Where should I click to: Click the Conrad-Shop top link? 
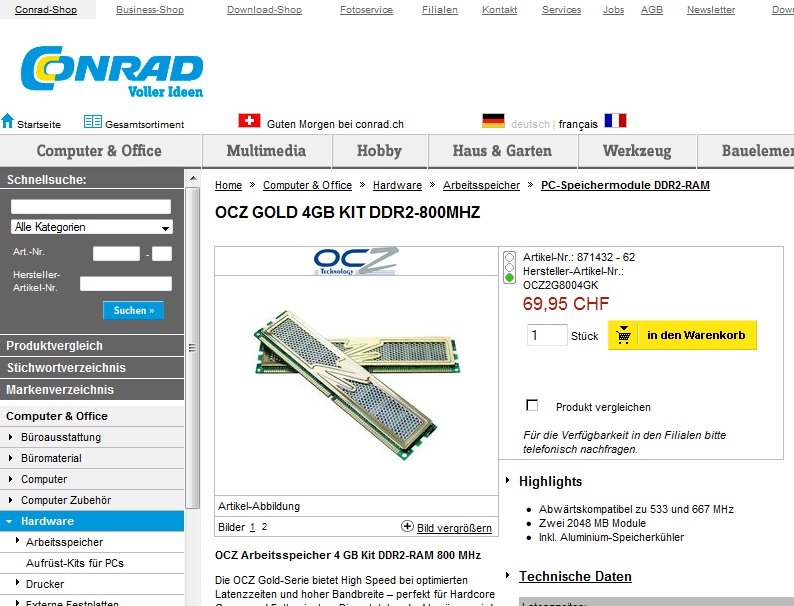coord(46,10)
